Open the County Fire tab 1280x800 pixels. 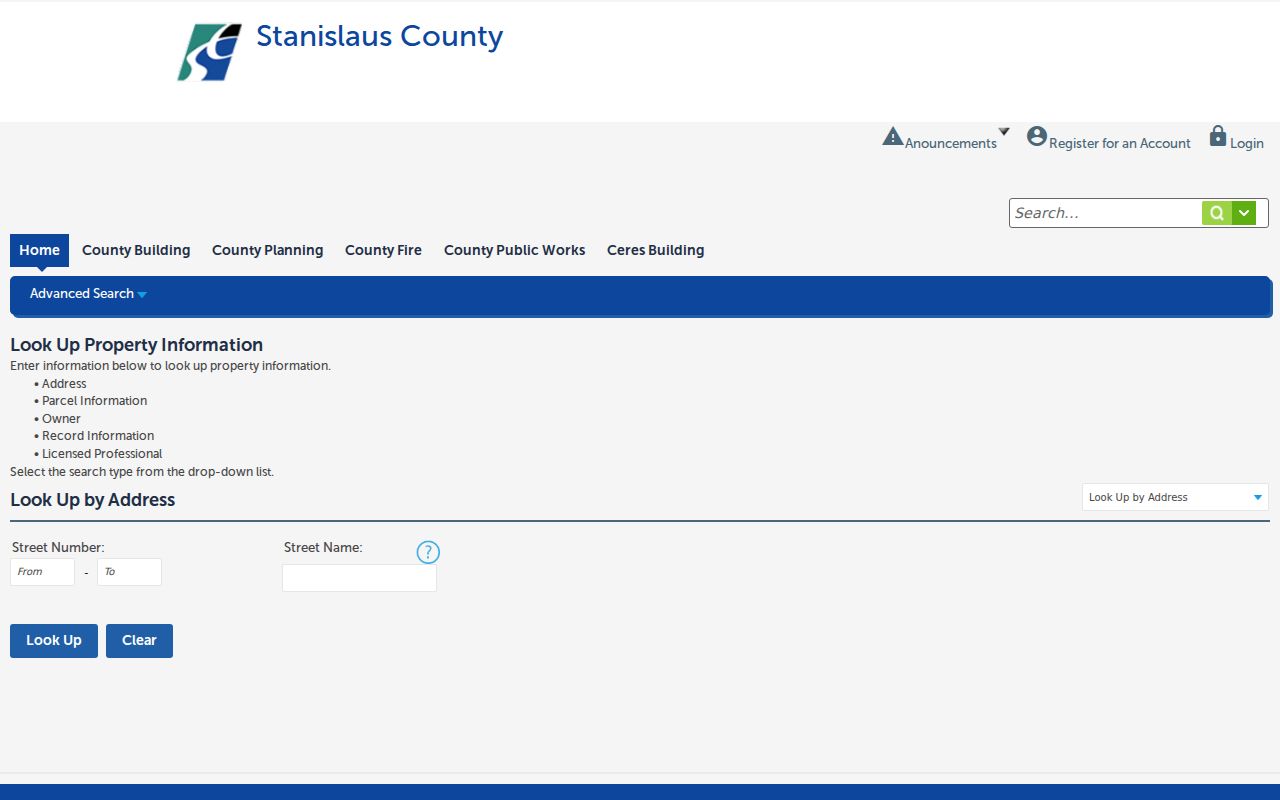pos(383,250)
